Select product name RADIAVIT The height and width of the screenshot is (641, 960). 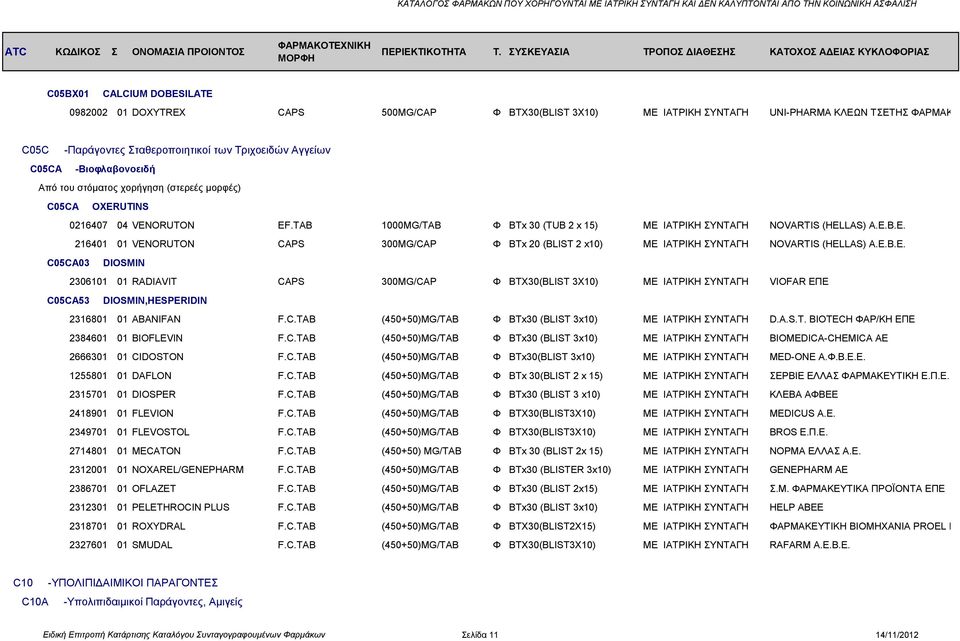click(x=154, y=282)
